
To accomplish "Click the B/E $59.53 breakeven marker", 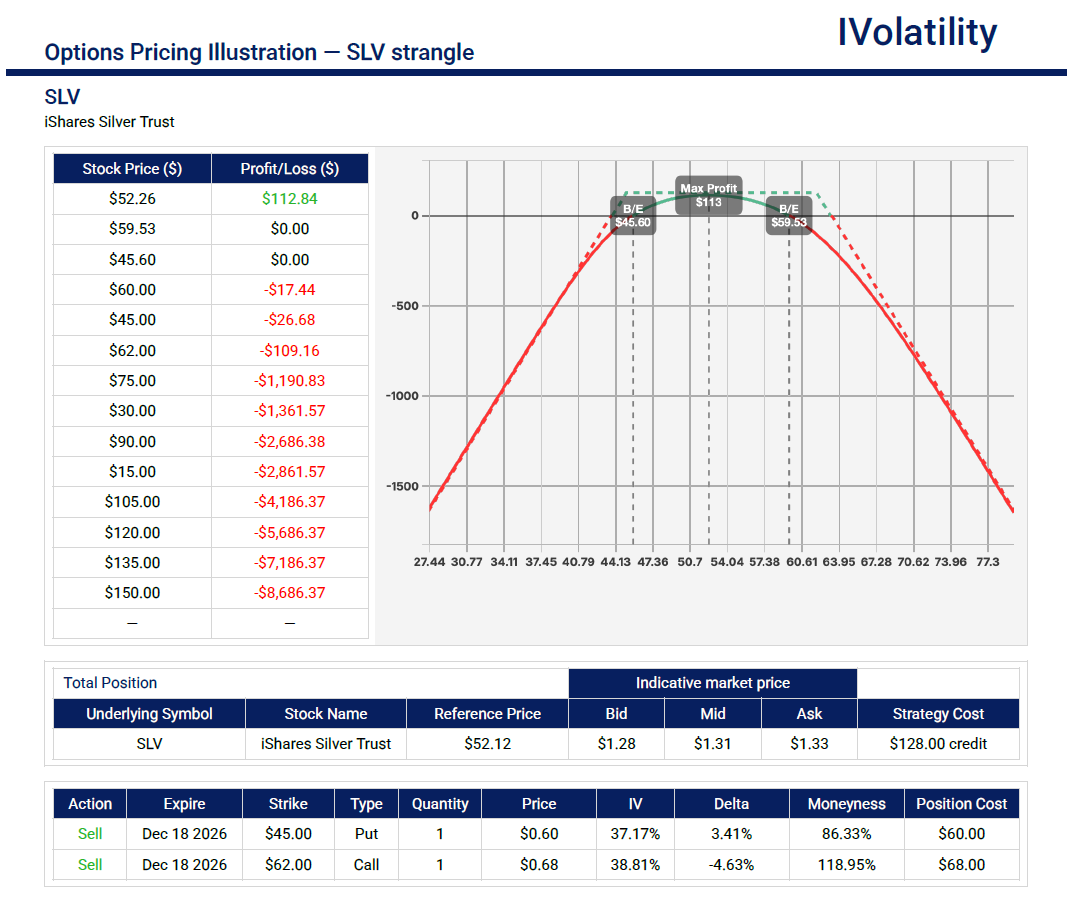I will coord(789,216).
